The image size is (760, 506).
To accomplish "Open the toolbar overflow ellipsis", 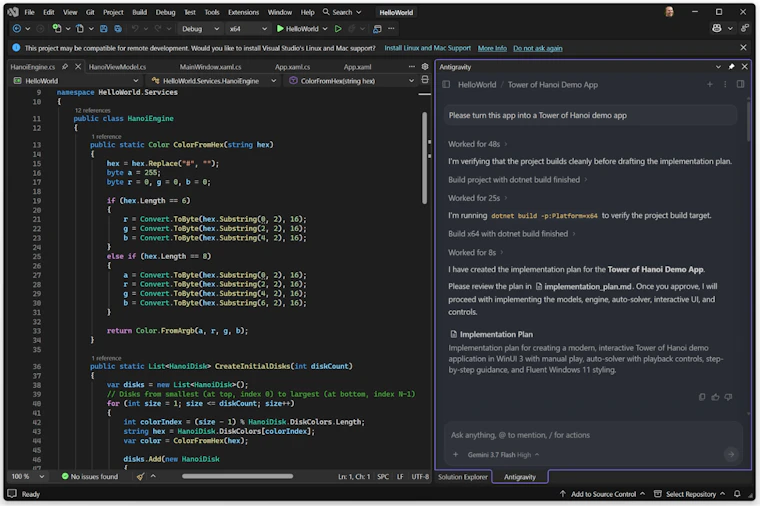I will point(391,29).
